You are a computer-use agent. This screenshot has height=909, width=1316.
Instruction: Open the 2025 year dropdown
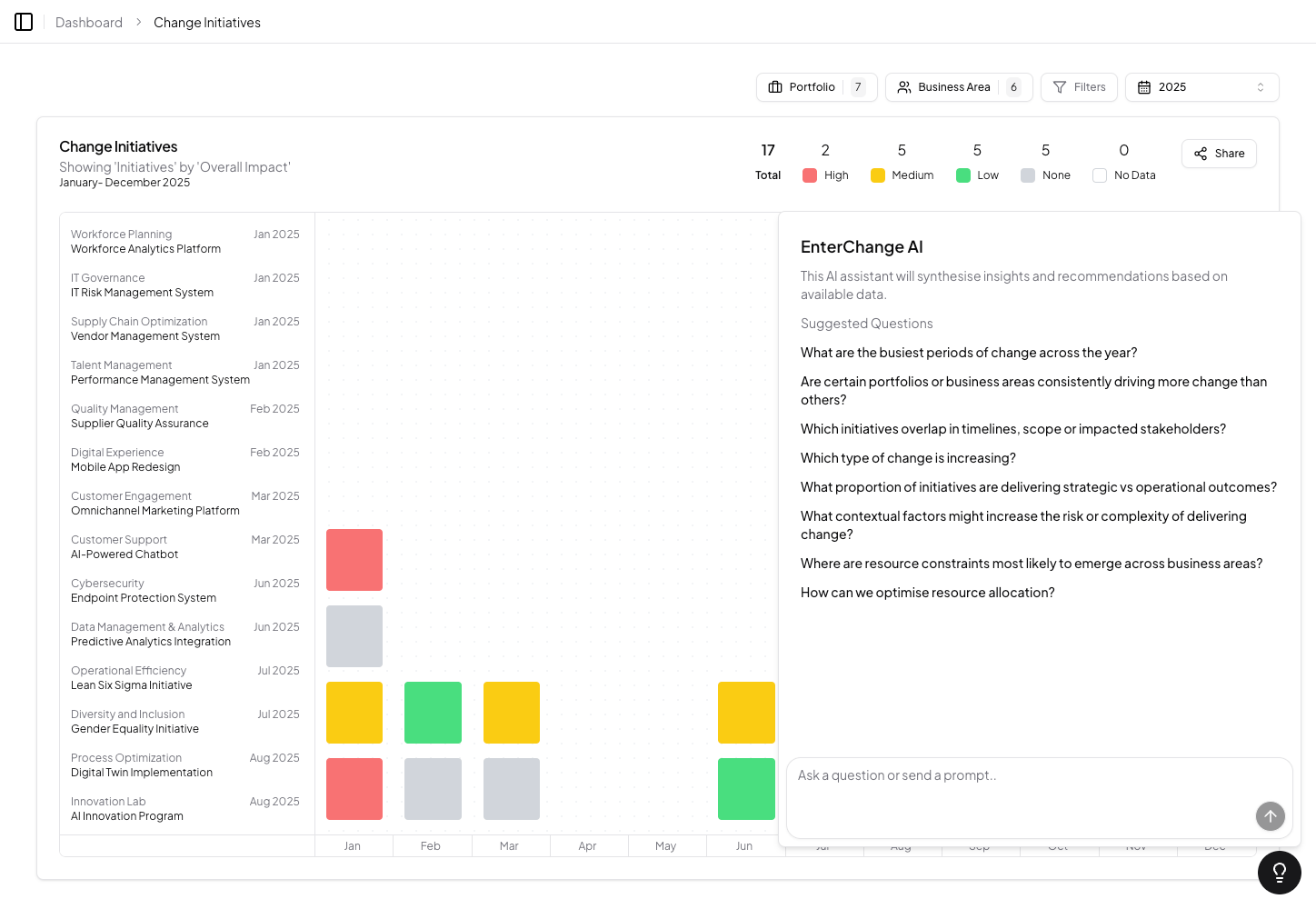1201,87
